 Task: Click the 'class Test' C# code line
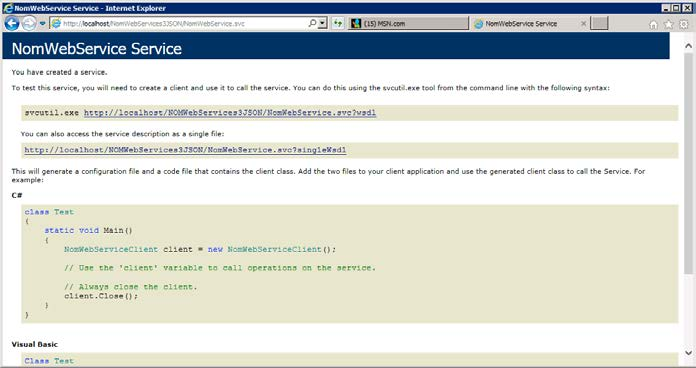(x=49, y=212)
